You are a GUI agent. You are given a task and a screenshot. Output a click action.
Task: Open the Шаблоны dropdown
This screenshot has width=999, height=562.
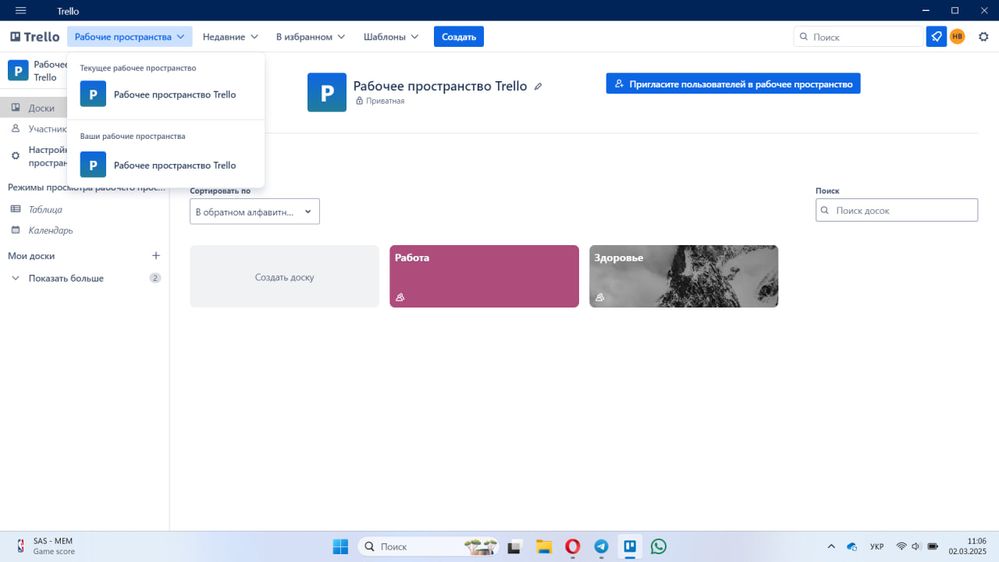click(x=391, y=37)
